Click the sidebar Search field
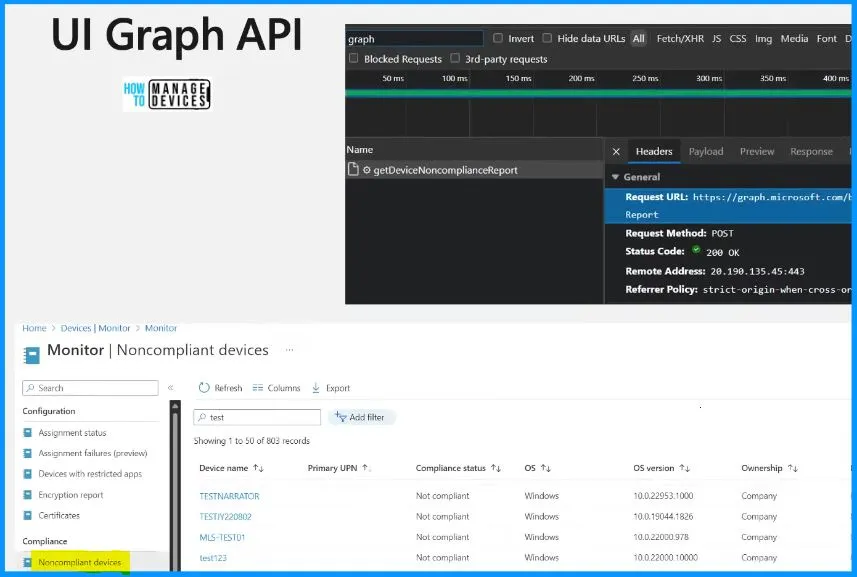Screen dimensions: 857x577 [90, 388]
